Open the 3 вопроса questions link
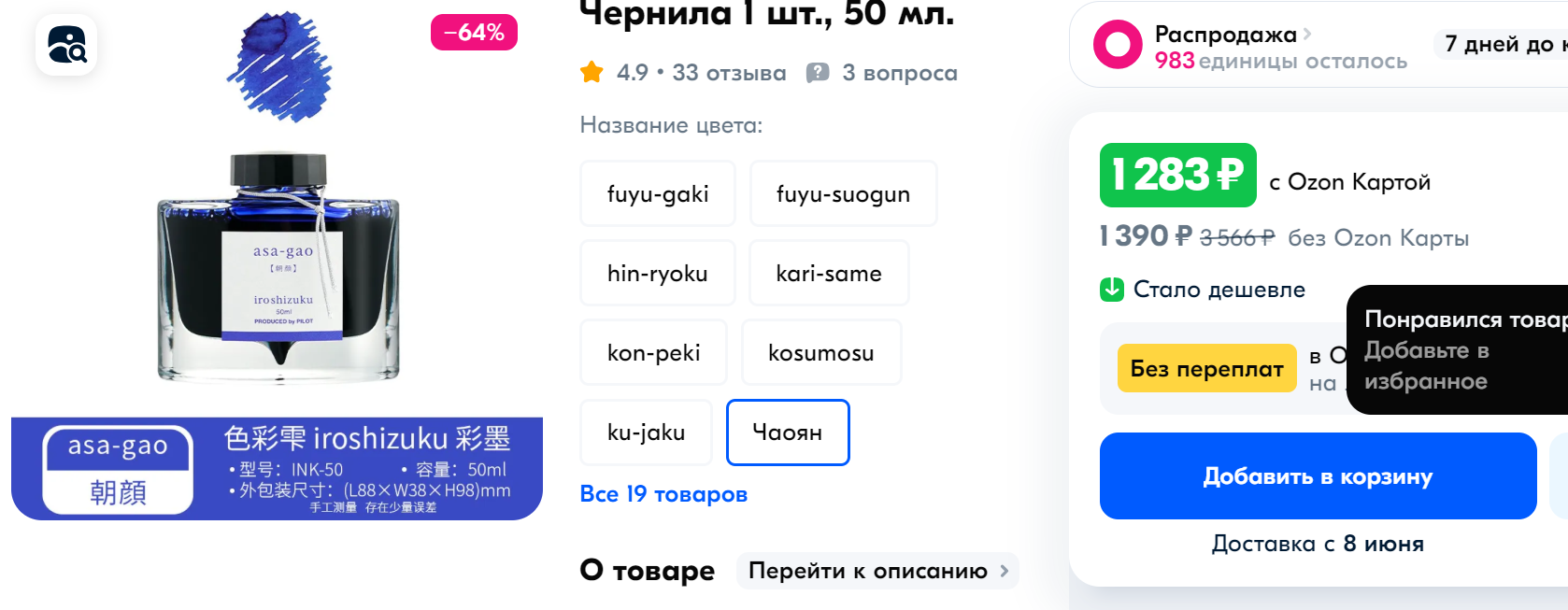 tap(899, 73)
